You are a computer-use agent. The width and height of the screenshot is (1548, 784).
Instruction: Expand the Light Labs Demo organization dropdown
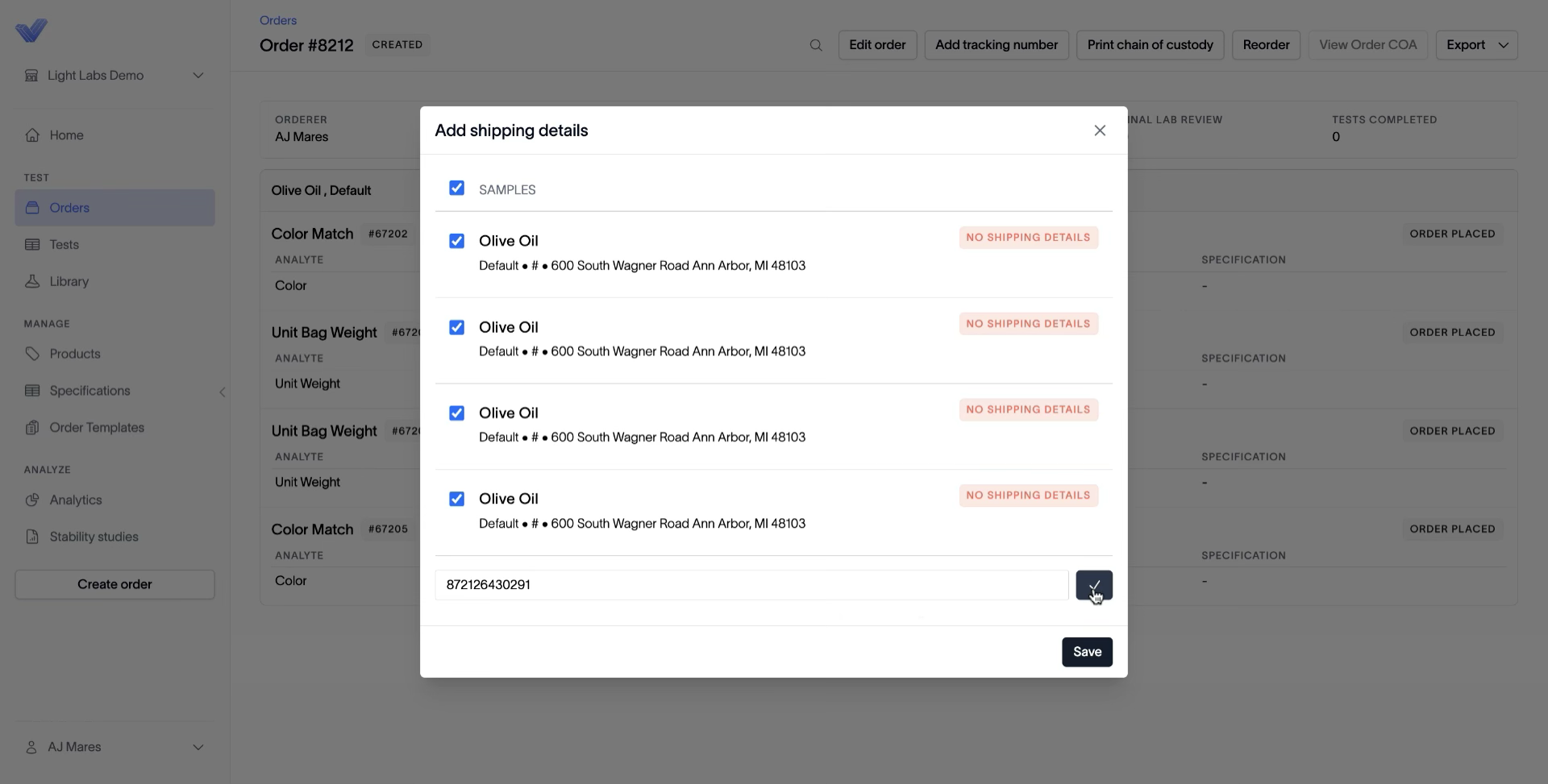coord(198,76)
